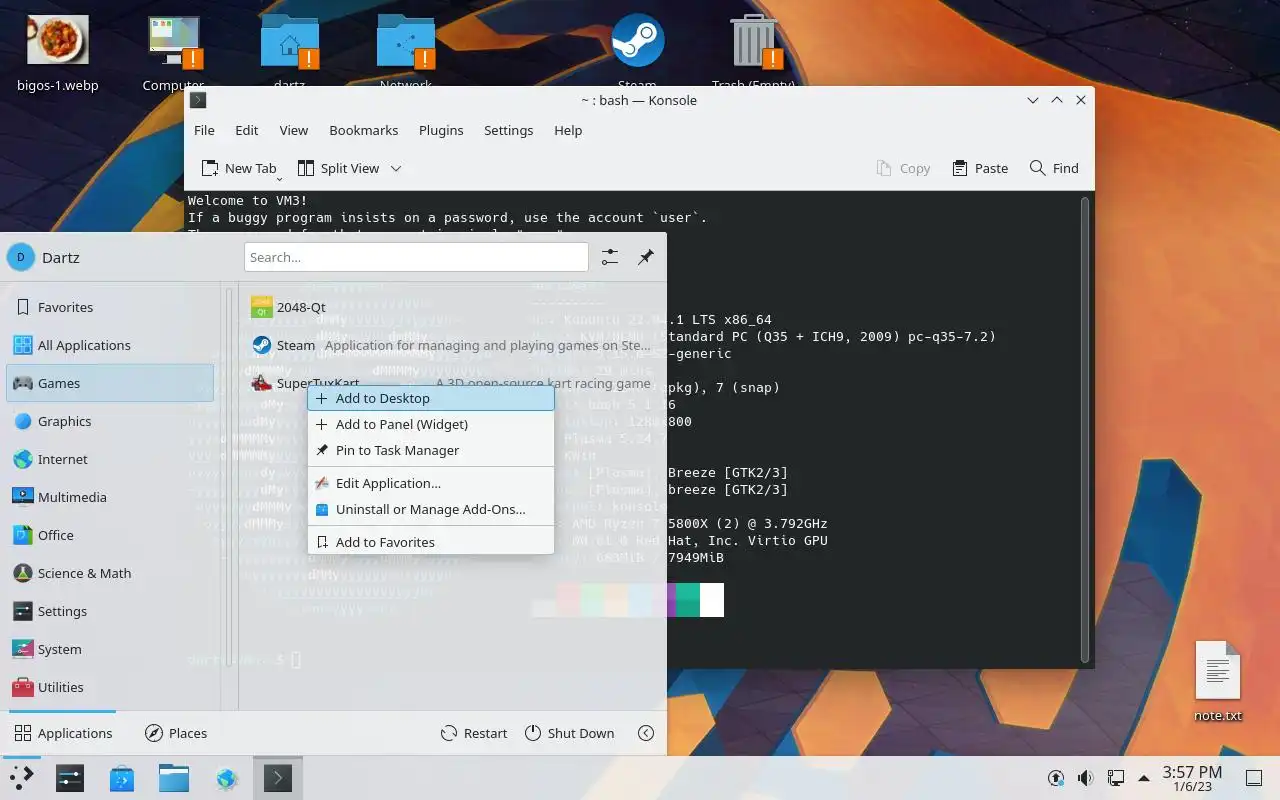Select Games category in launcher
This screenshot has width=1280, height=800.
(110, 383)
